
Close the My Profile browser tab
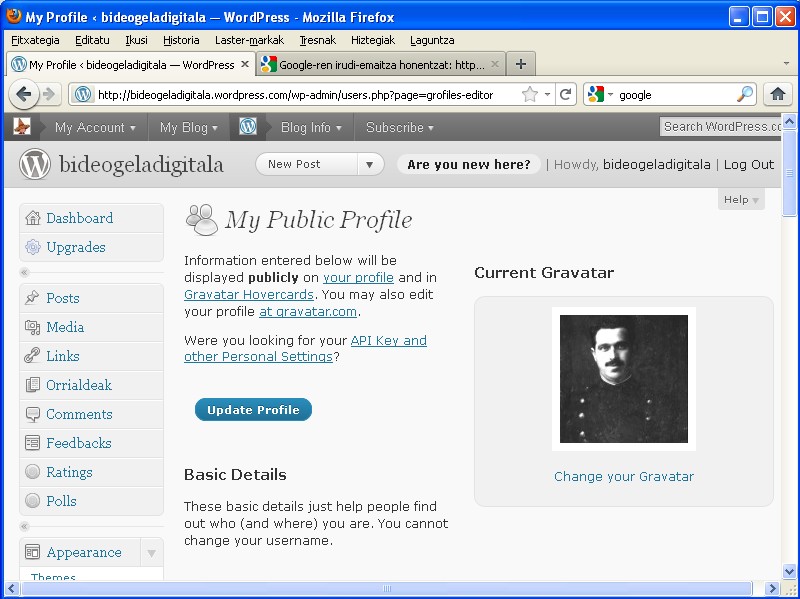click(x=245, y=65)
